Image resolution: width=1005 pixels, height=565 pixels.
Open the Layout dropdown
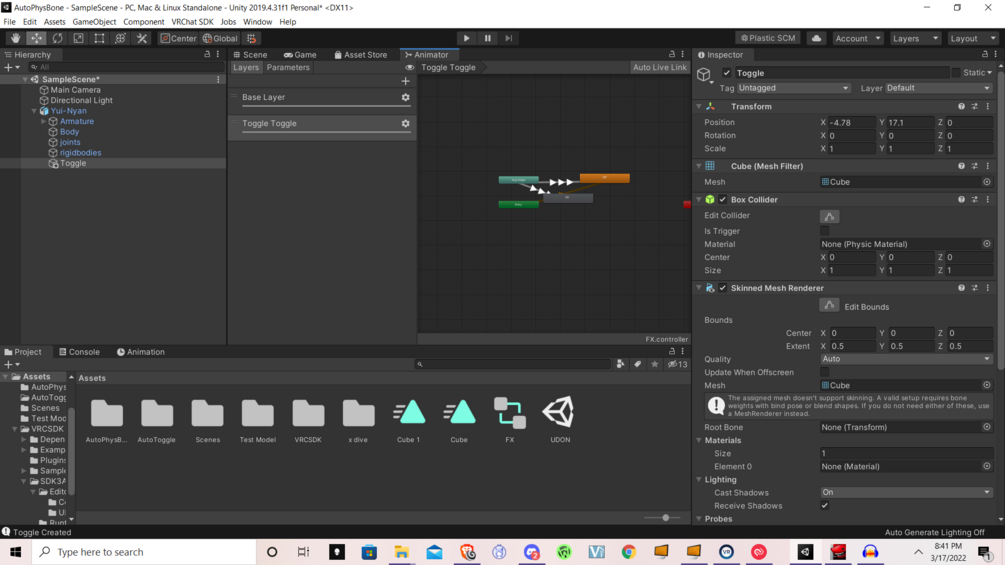pyautogui.click(x=972, y=38)
